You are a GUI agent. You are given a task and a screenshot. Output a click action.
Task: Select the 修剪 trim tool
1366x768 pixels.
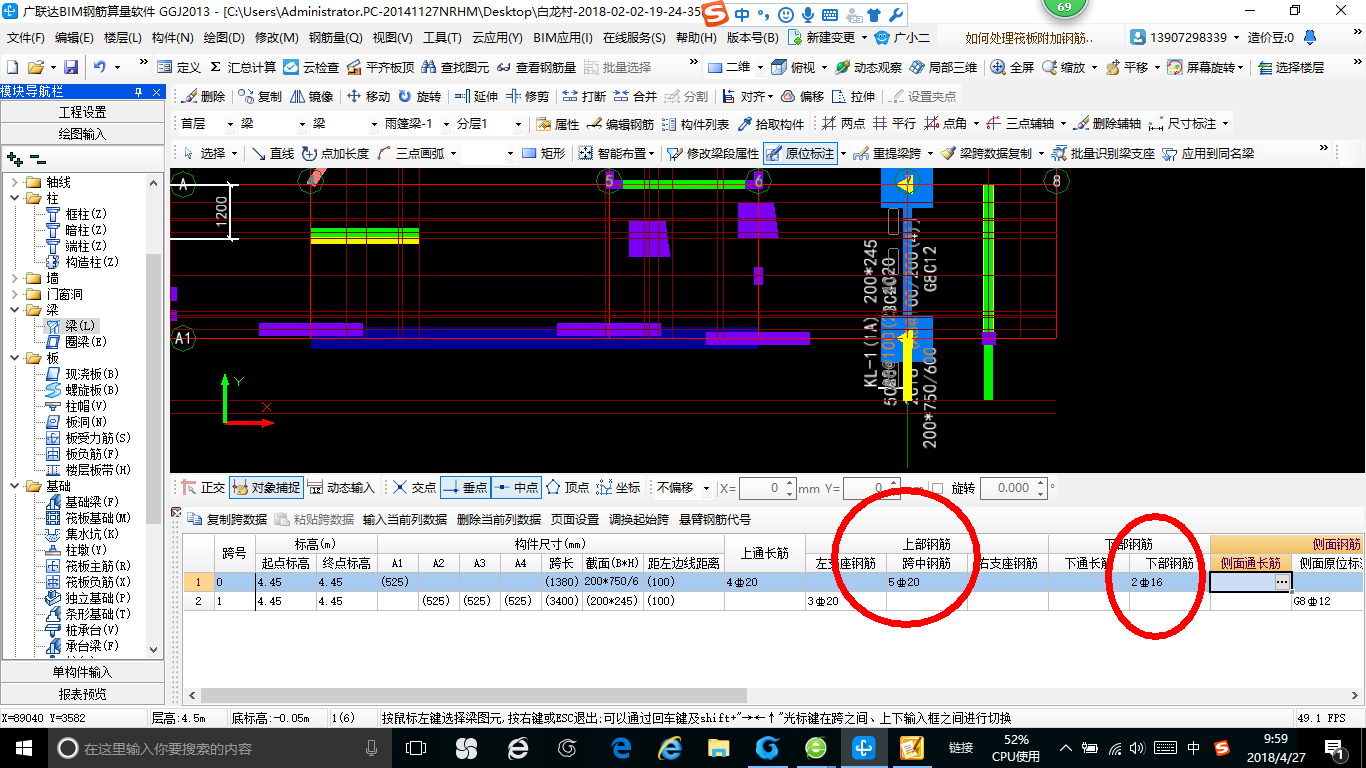tap(528, 96)
